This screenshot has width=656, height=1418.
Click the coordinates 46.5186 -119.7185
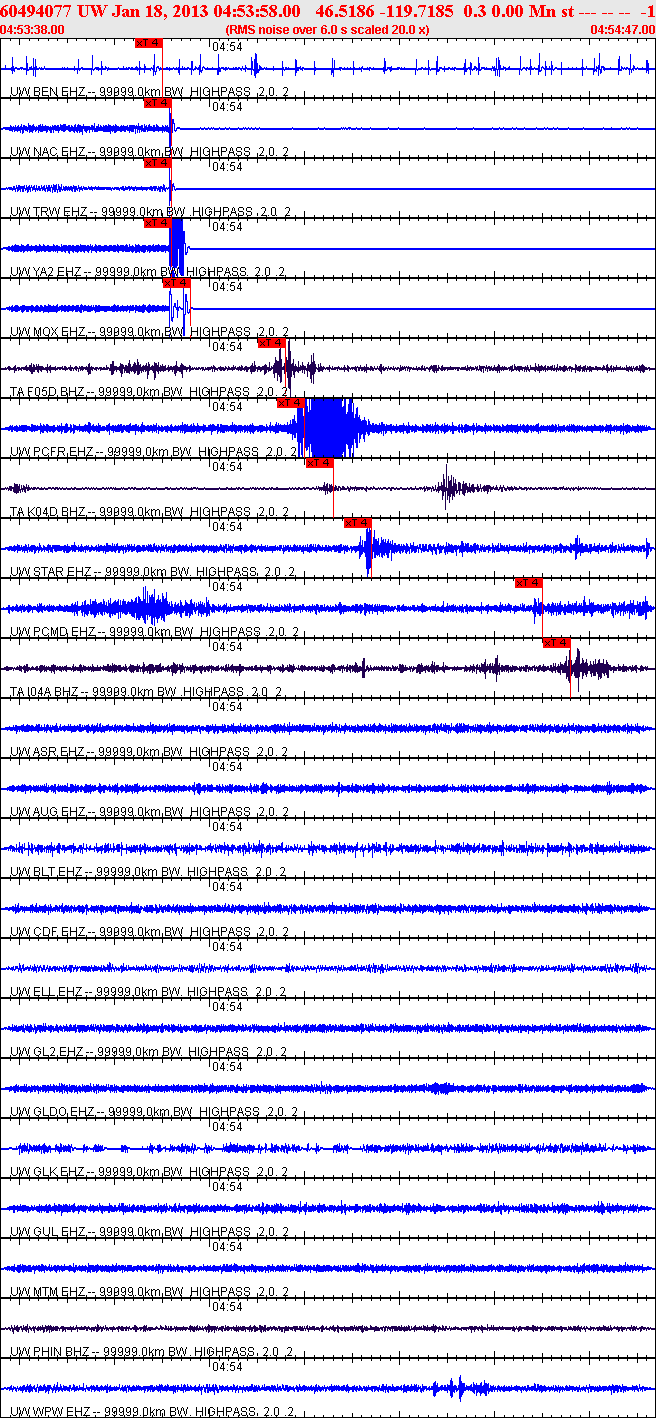tap(385, 11)
